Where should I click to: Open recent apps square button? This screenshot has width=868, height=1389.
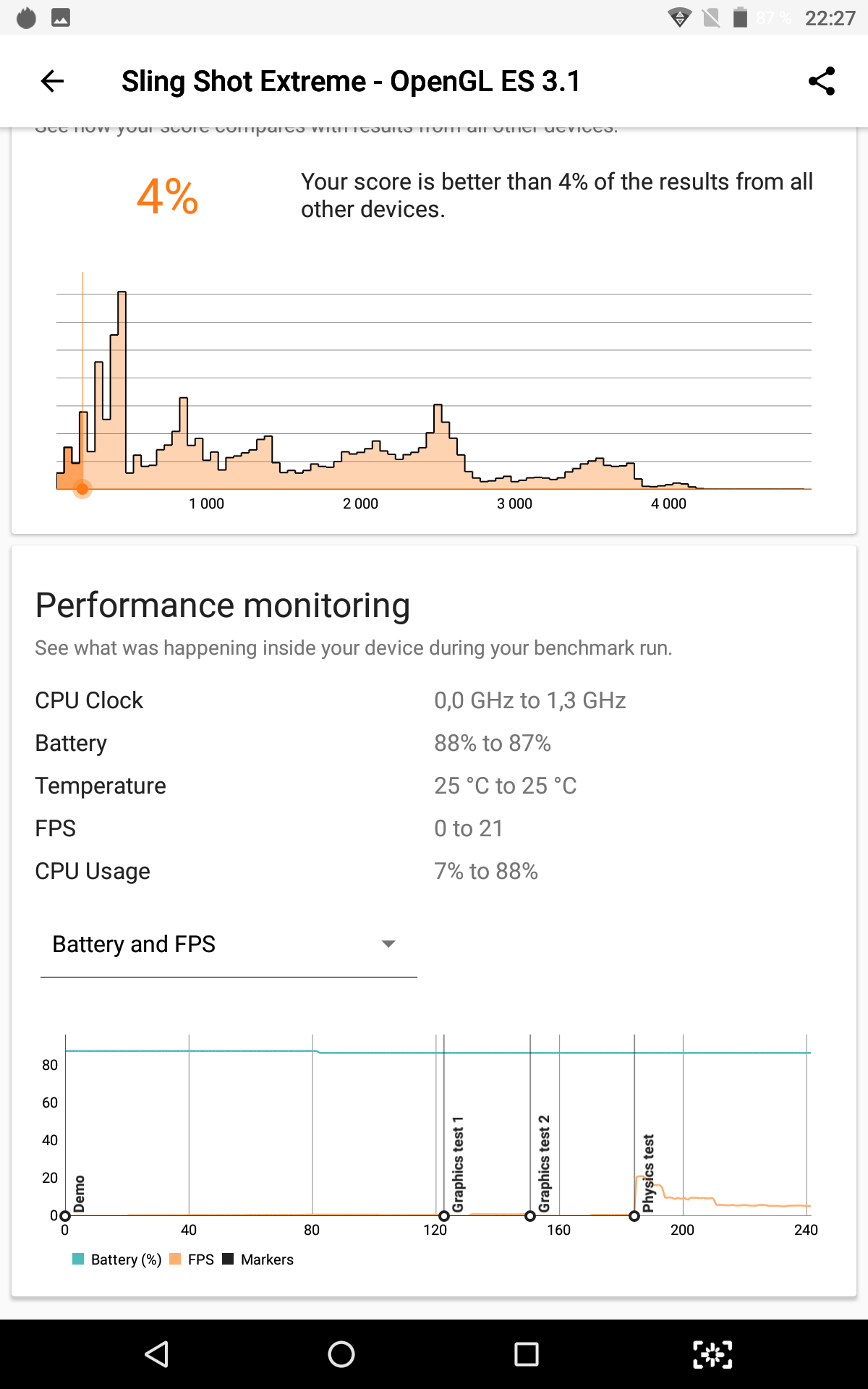click(526, 1354)
